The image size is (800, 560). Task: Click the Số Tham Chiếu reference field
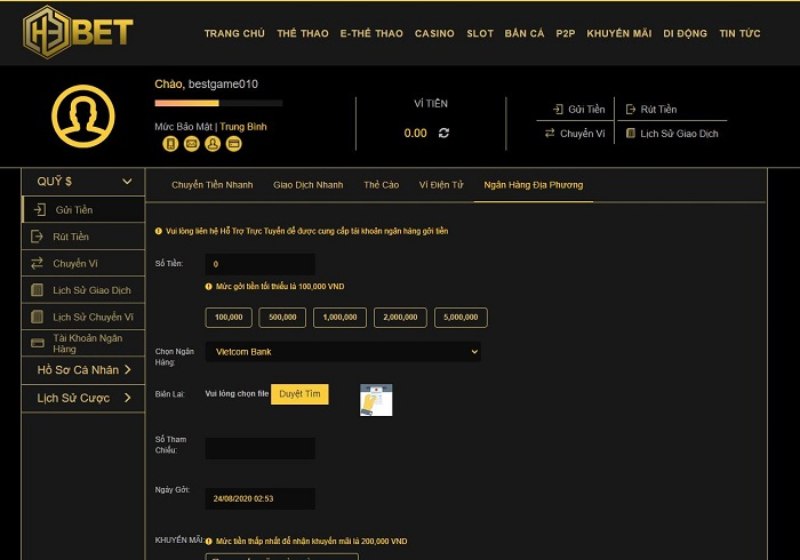coord(260,448)
